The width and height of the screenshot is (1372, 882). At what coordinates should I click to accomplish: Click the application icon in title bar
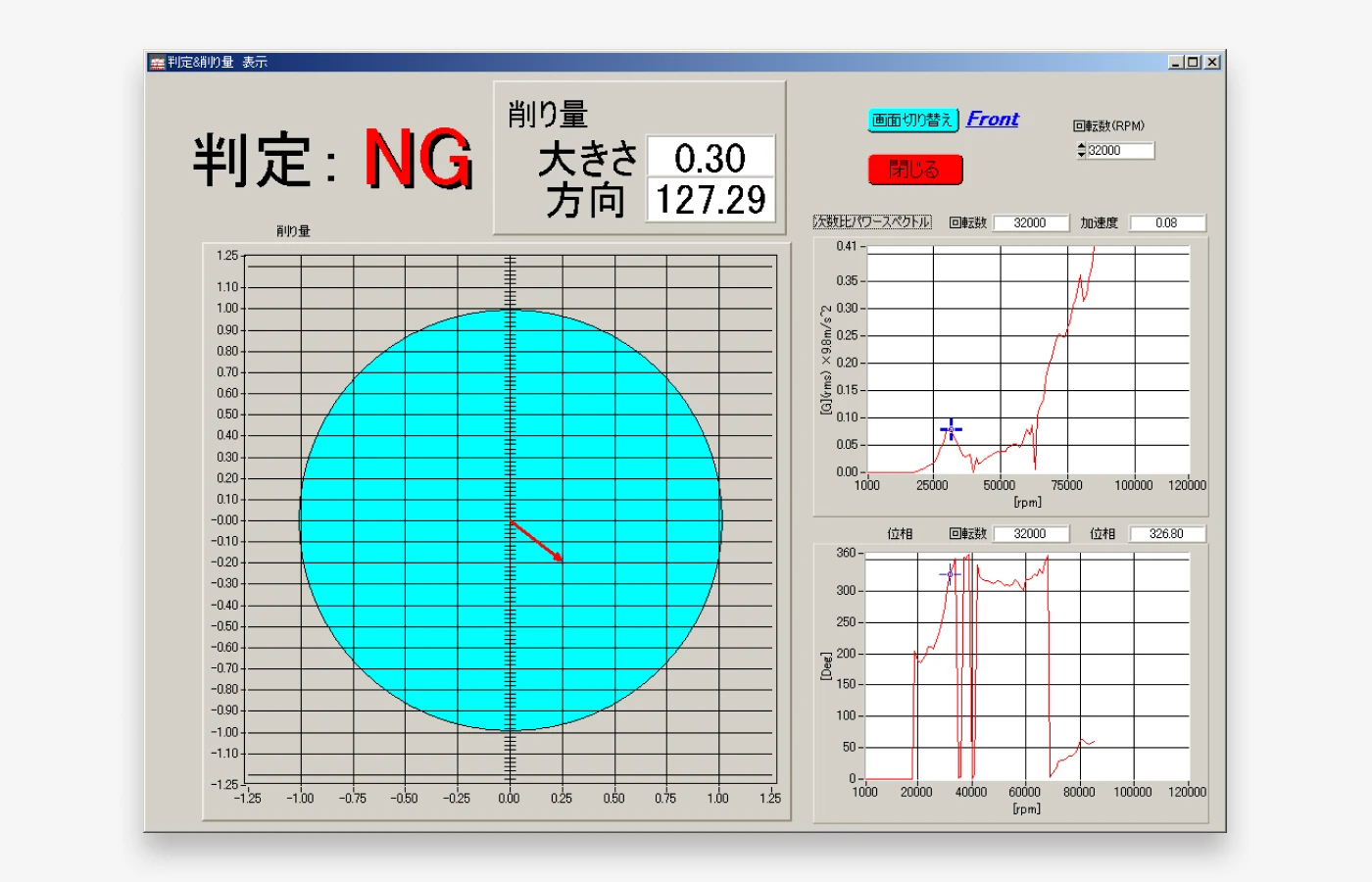click(157, 63)
